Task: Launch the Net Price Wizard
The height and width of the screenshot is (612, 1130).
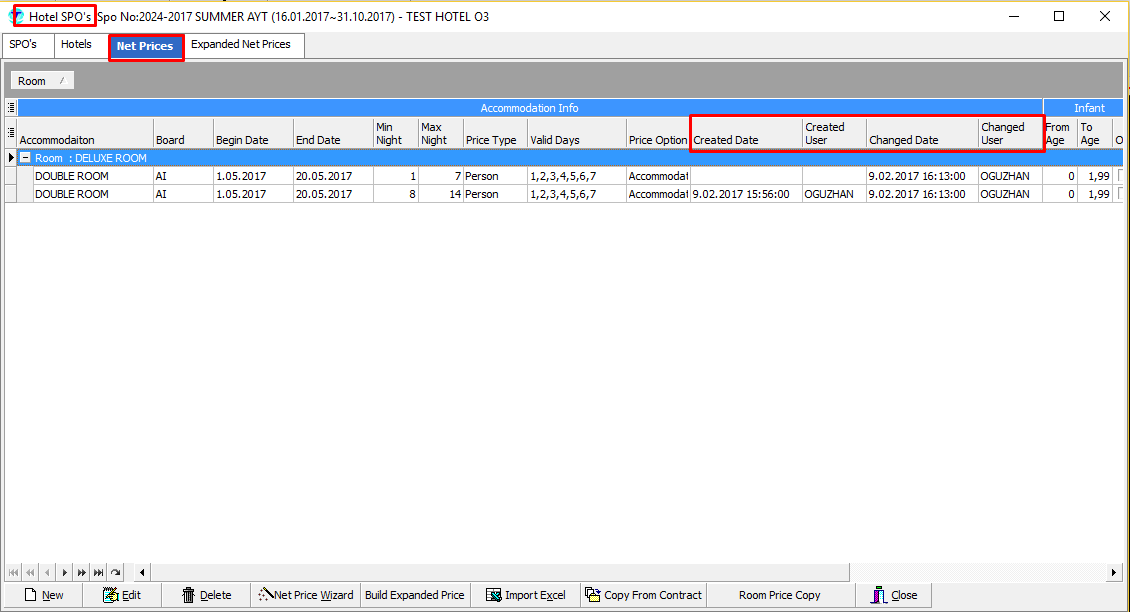Action: point(305,595)
